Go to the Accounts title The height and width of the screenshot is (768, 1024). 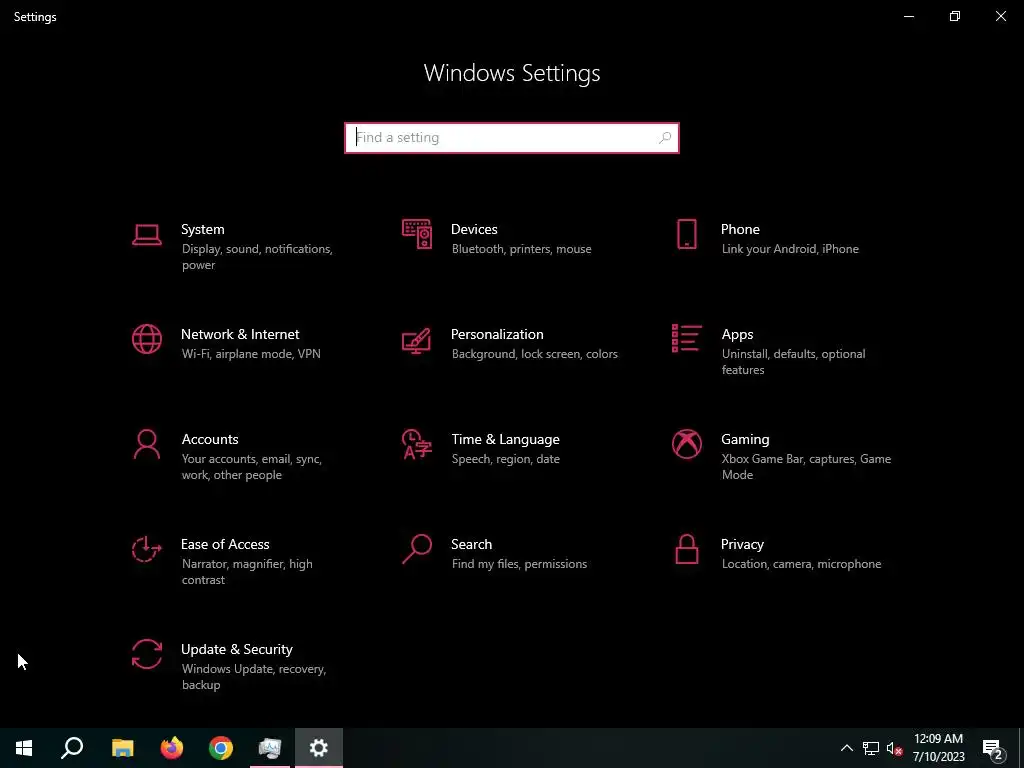click(x=210, y=440)
